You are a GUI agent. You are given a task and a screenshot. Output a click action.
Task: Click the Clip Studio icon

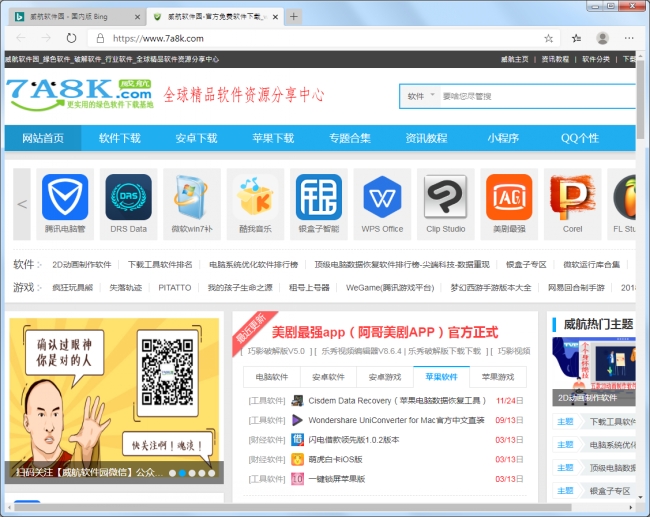pos(445,197)
